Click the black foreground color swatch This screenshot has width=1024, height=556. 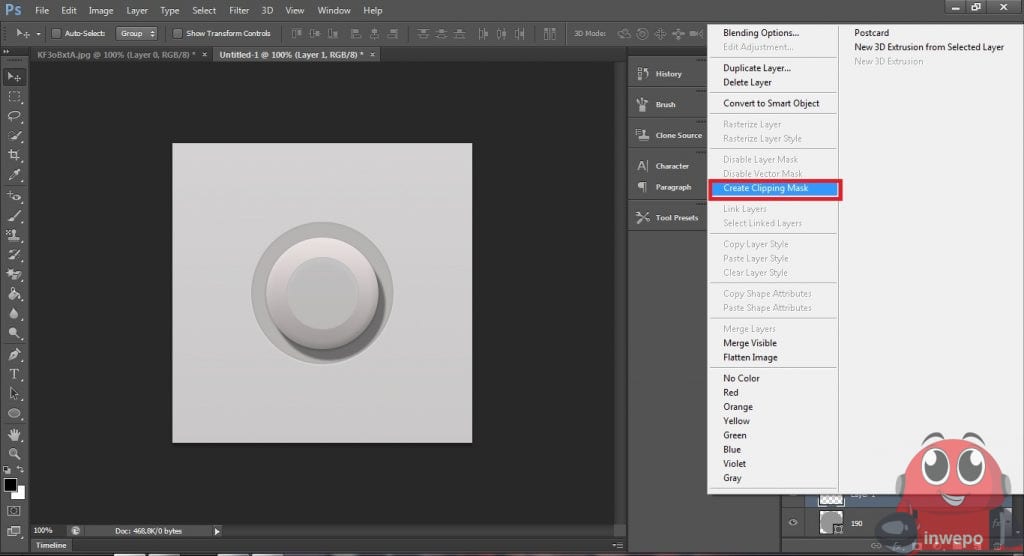(11, 485)
